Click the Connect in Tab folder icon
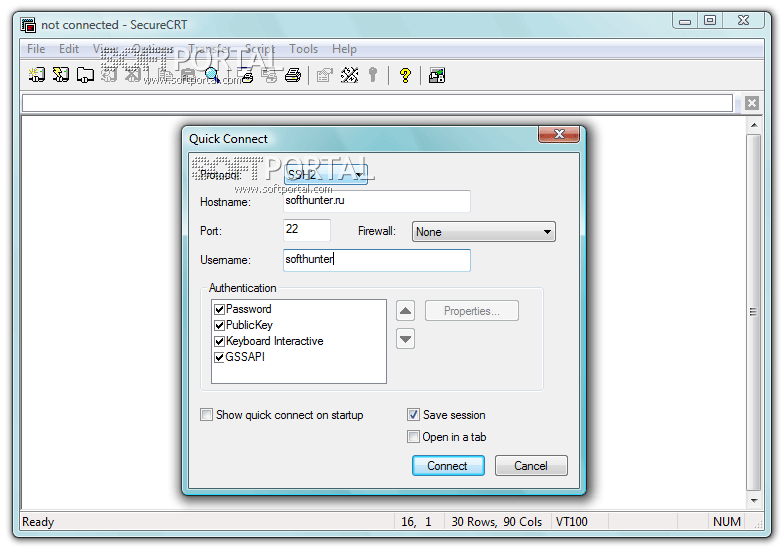 (85, 75)
